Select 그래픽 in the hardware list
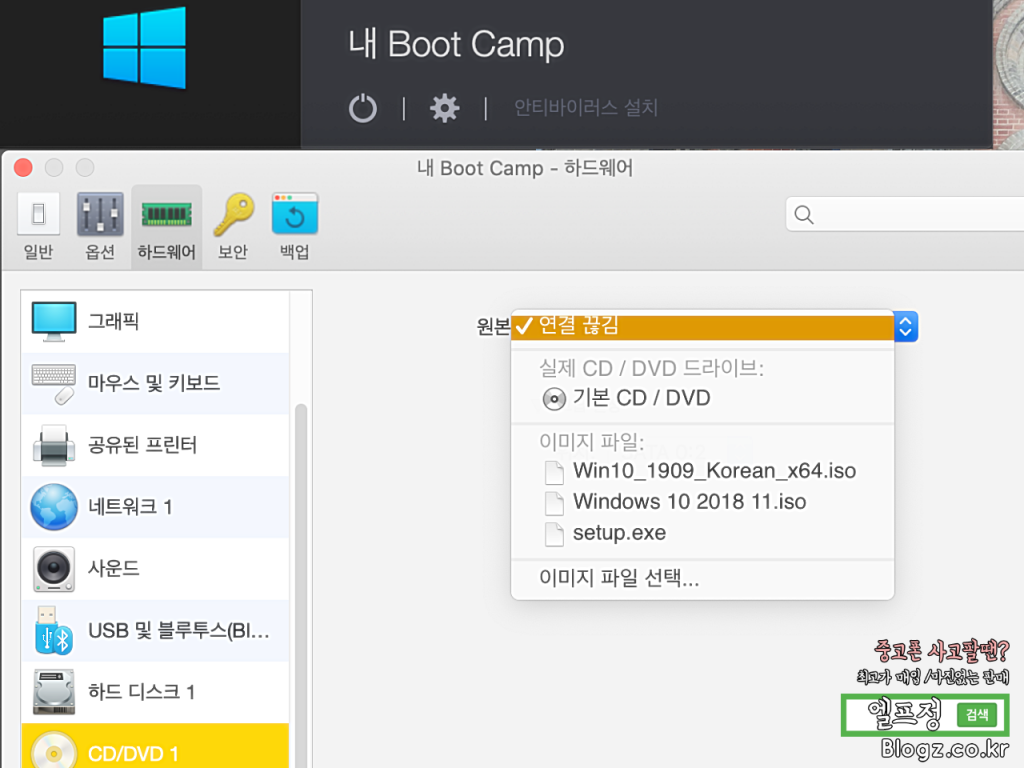This screenshot has width=1024, height=768. click(x=155, y=321)
